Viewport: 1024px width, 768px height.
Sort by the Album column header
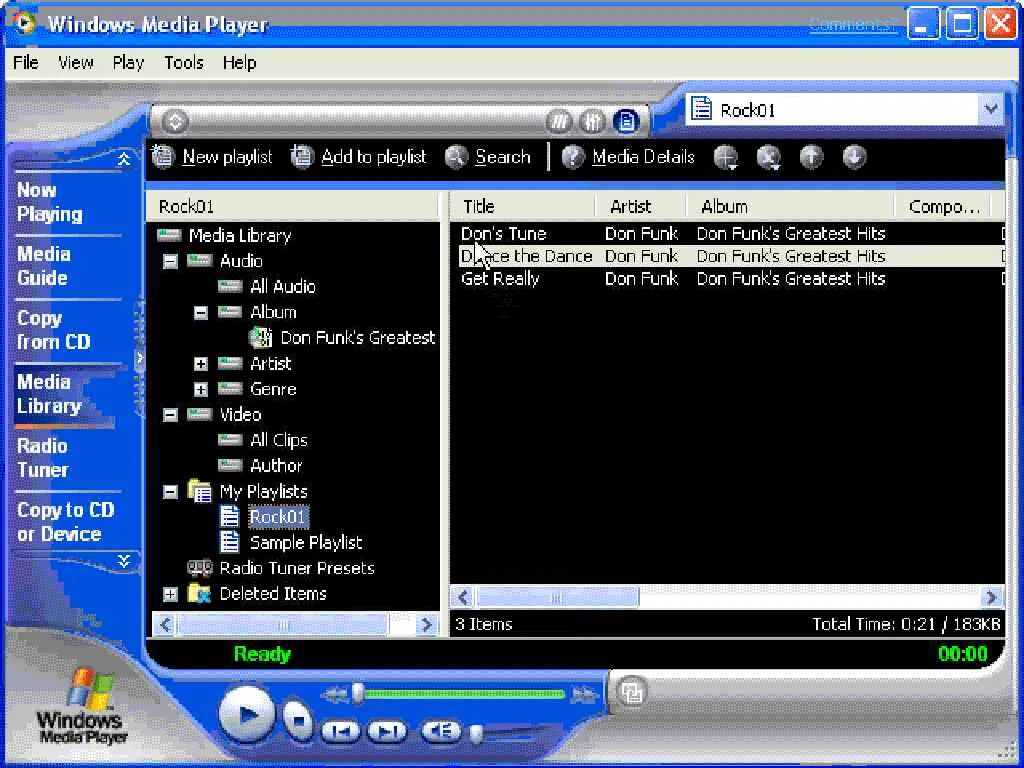tap(790, 207)
